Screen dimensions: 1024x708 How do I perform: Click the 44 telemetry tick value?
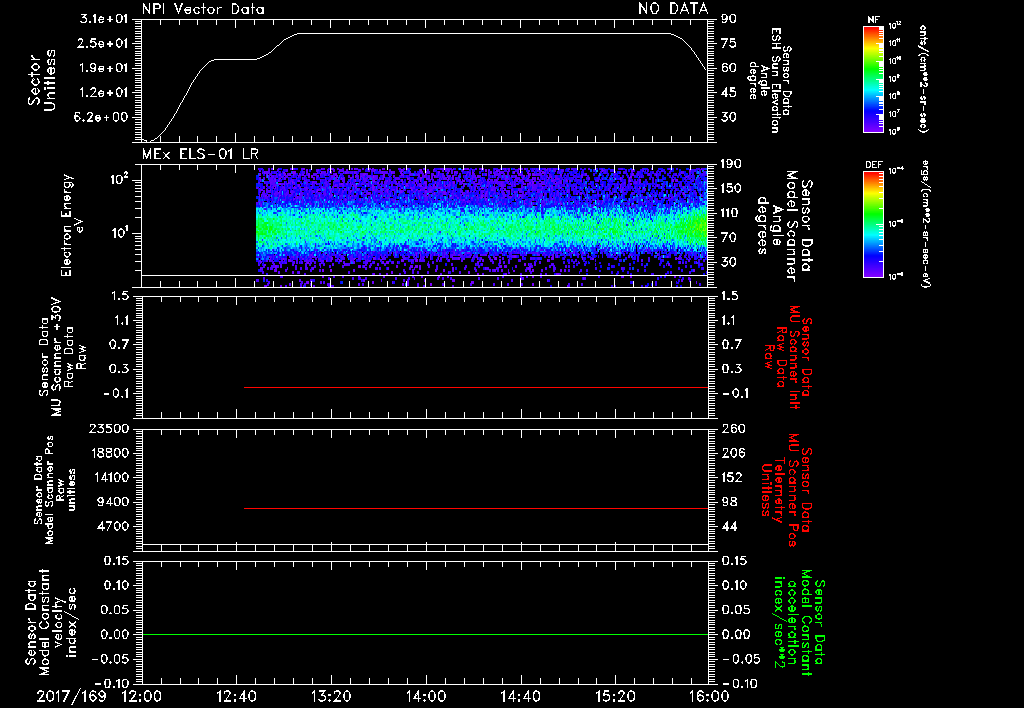729,526
